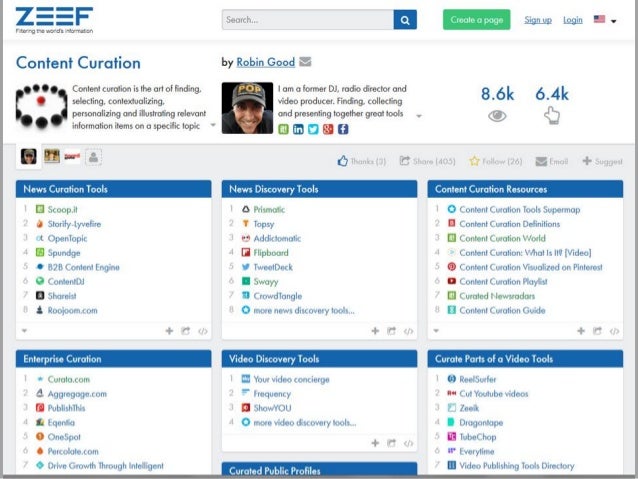Open the Curata.com link
The height and width of the screenshot is (479, 638).
69,379
